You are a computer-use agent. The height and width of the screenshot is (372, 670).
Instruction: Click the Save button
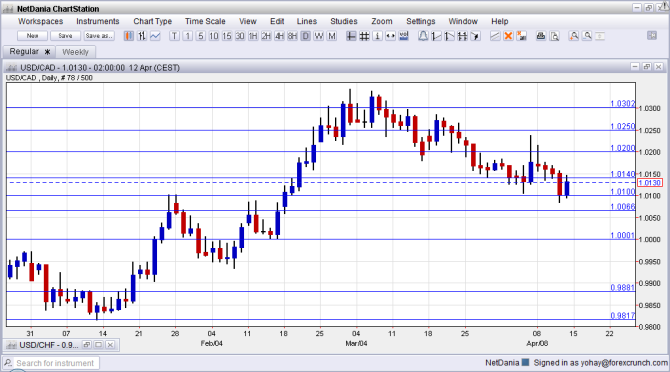click(x=65, y=36)
